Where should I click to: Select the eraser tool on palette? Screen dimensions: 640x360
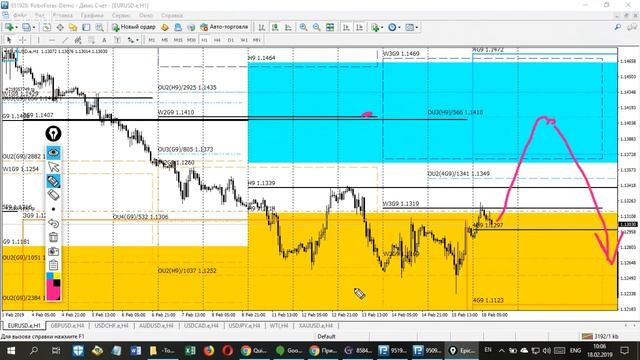click(53, 195)
